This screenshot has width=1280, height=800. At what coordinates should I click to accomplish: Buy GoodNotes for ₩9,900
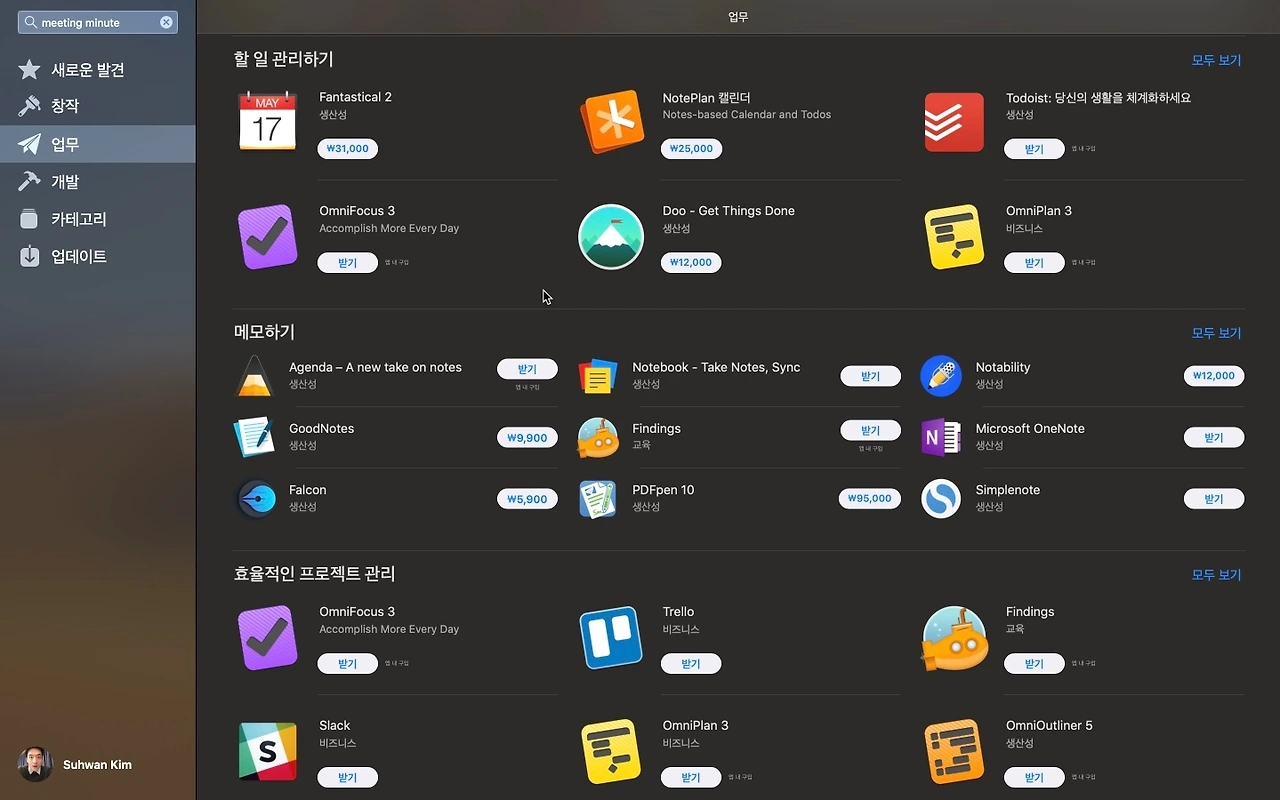(527, 438)
